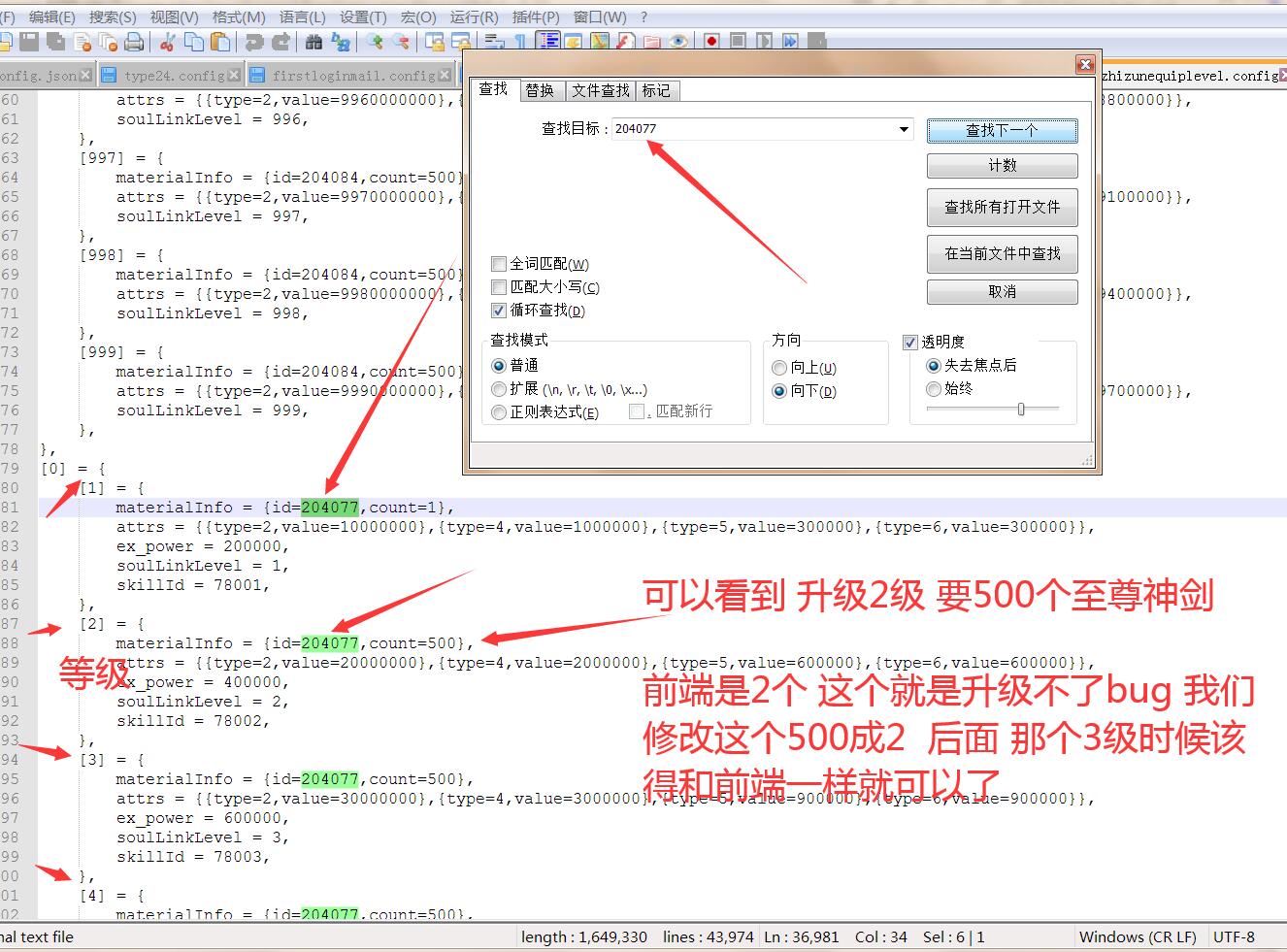Image resolution: width=1287 pixels, height=952 pixels.
Task: Click the Start Recording macro icon
Action: pyautogui.click(x=711, y=42)
